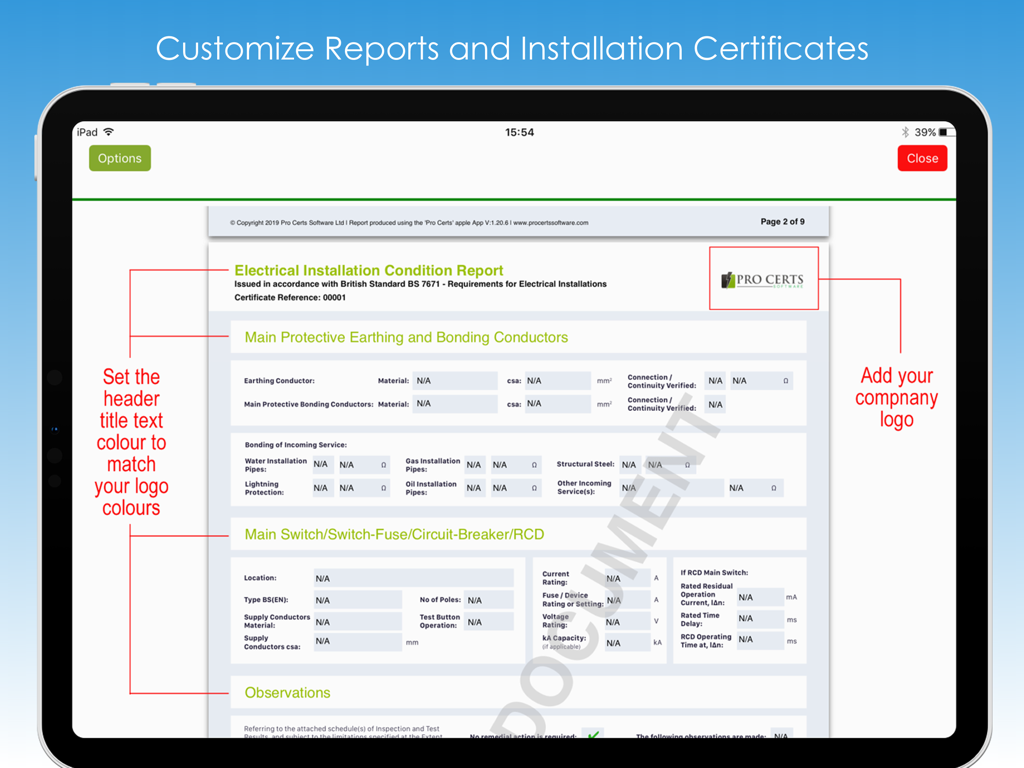Click the Add your company logo label
This screenshot has height=768, width=1024.
pos(896,398)
